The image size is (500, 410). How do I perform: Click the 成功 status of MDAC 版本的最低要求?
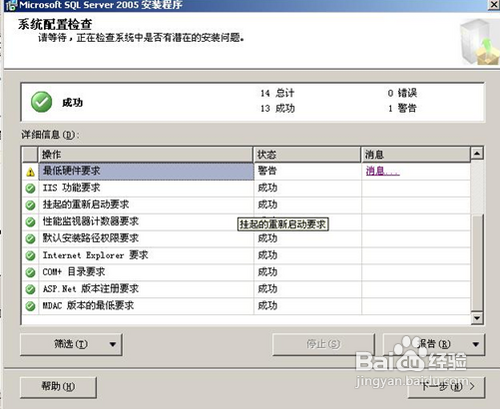pyautogui.click(x=267, y=306)
